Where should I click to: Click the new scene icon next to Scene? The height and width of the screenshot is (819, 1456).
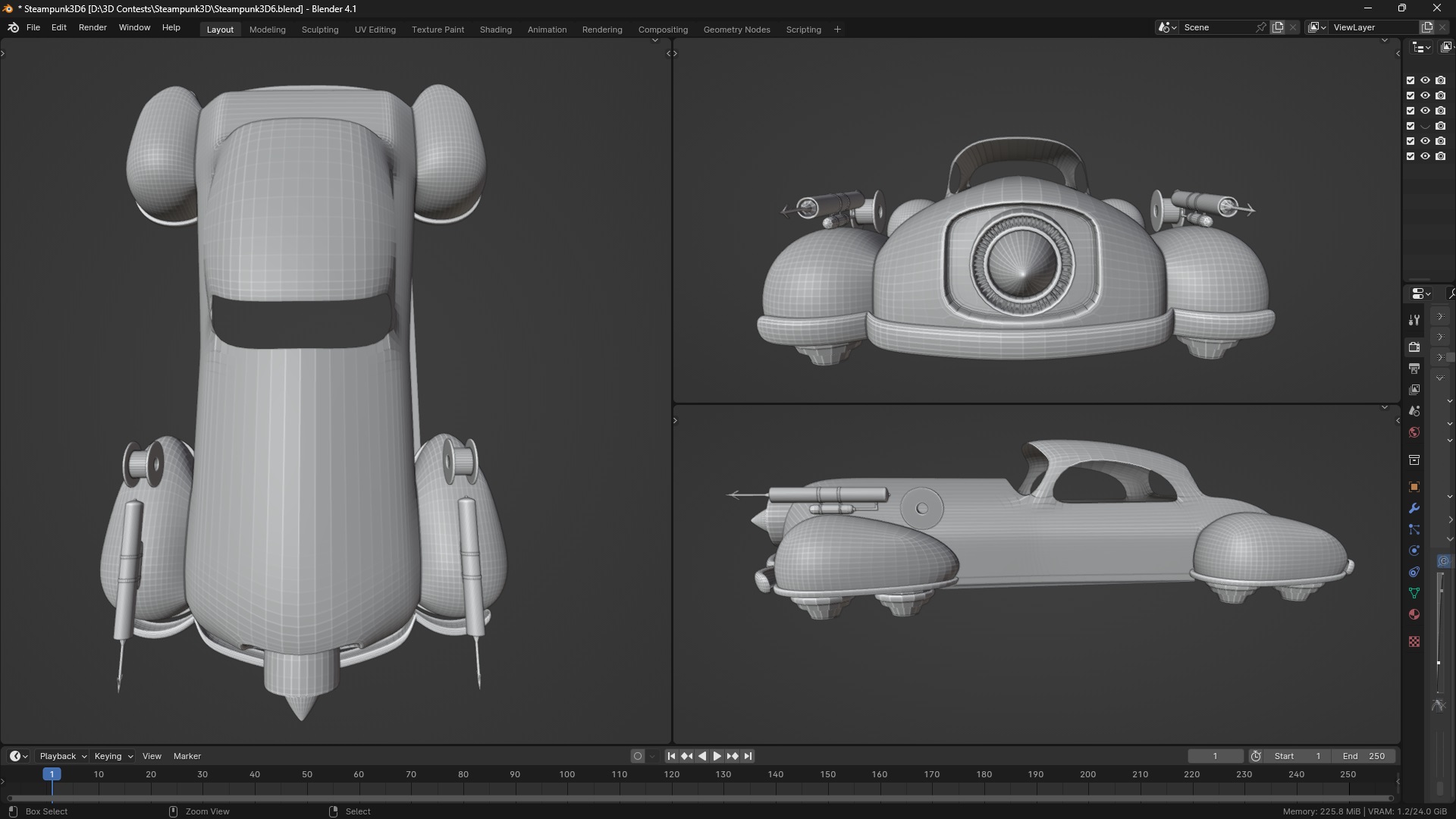(x=1278, y=27)
